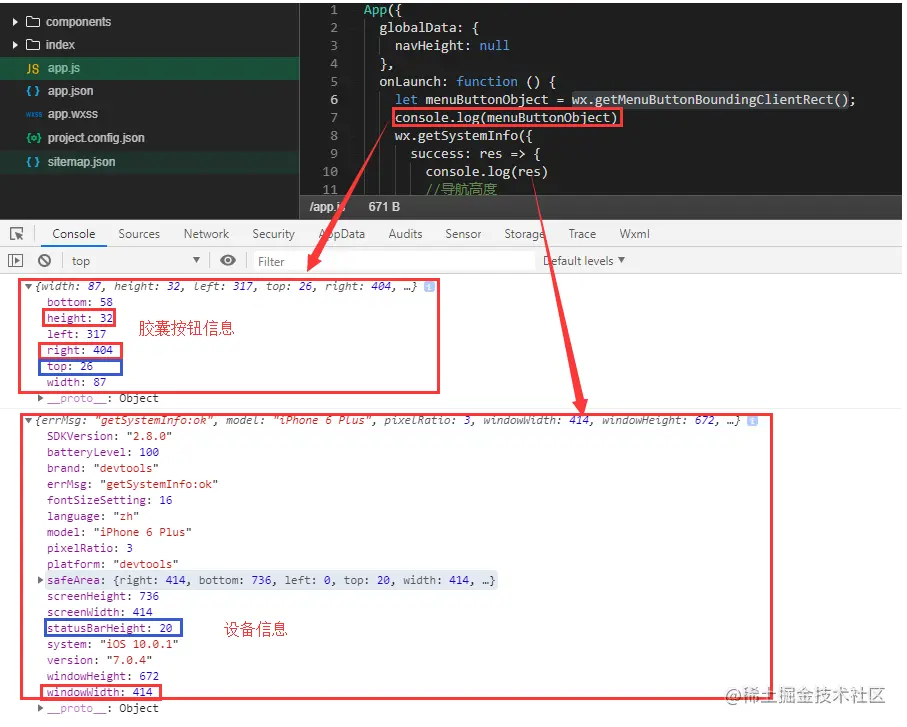Viewport: 907px width, 727px height.
Task: Click the 'batteryLevel: 100' entry
Action: pyautogui.click(x=103, y=452)
